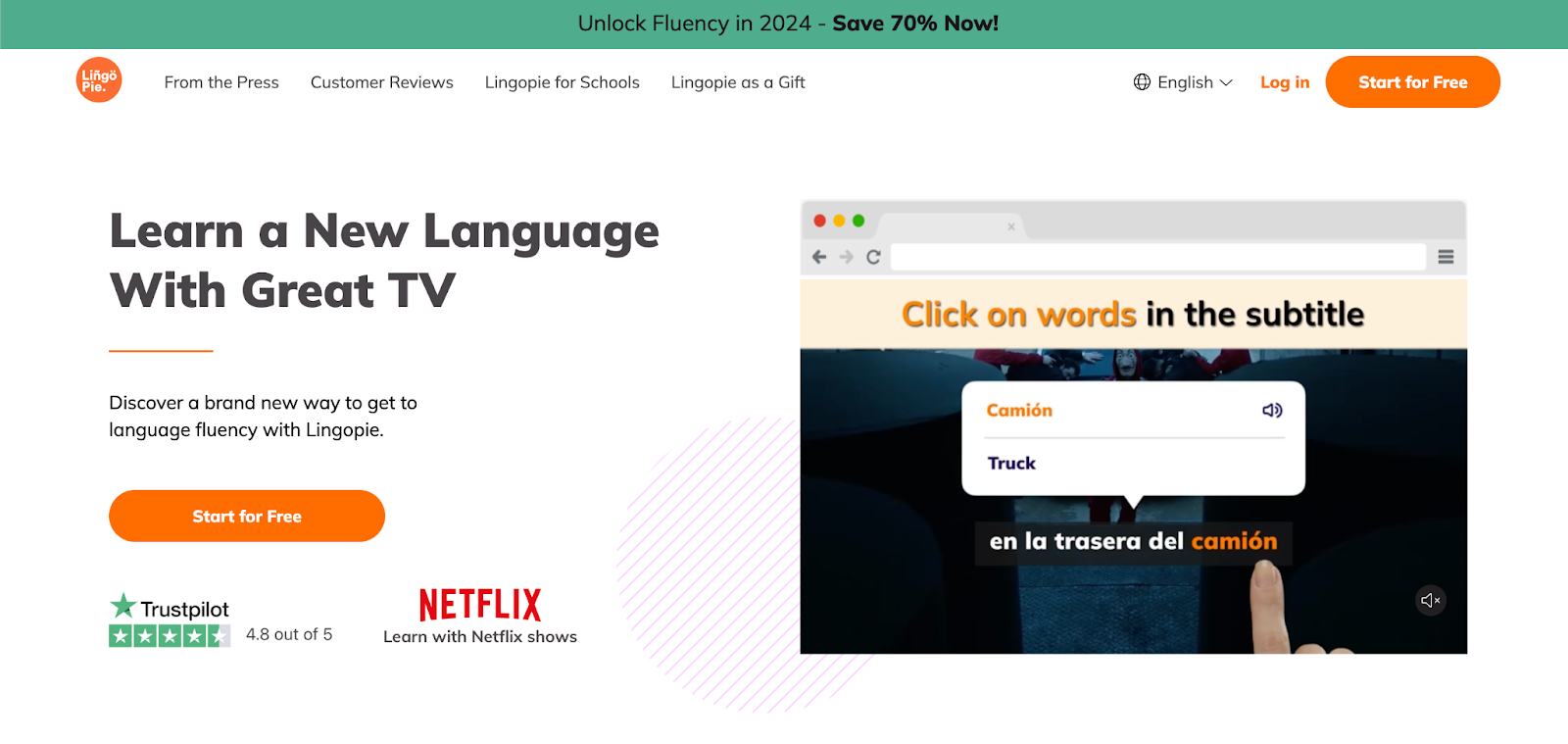The height and width of the screenshot is (744, 1568).
Task: Click the red window dot
Action: (x=820, y=221)
